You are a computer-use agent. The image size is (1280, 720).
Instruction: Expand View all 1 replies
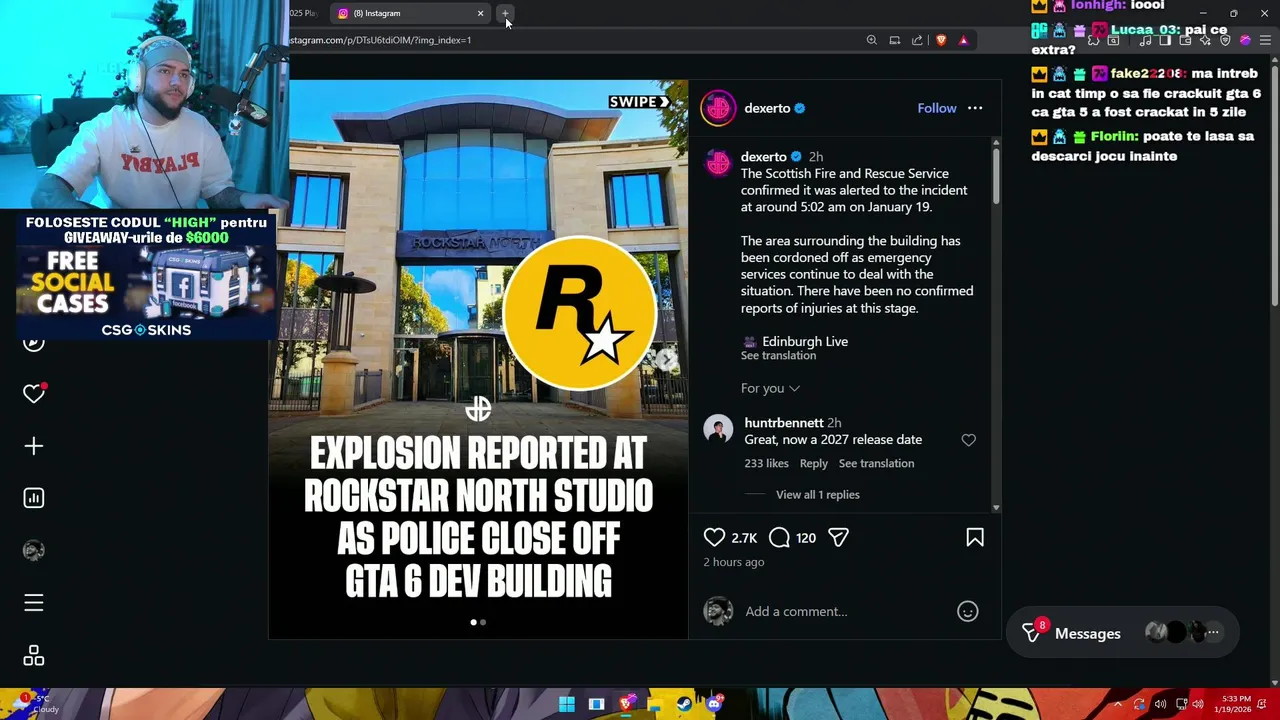pyautogui.click(x=817, y=495)
